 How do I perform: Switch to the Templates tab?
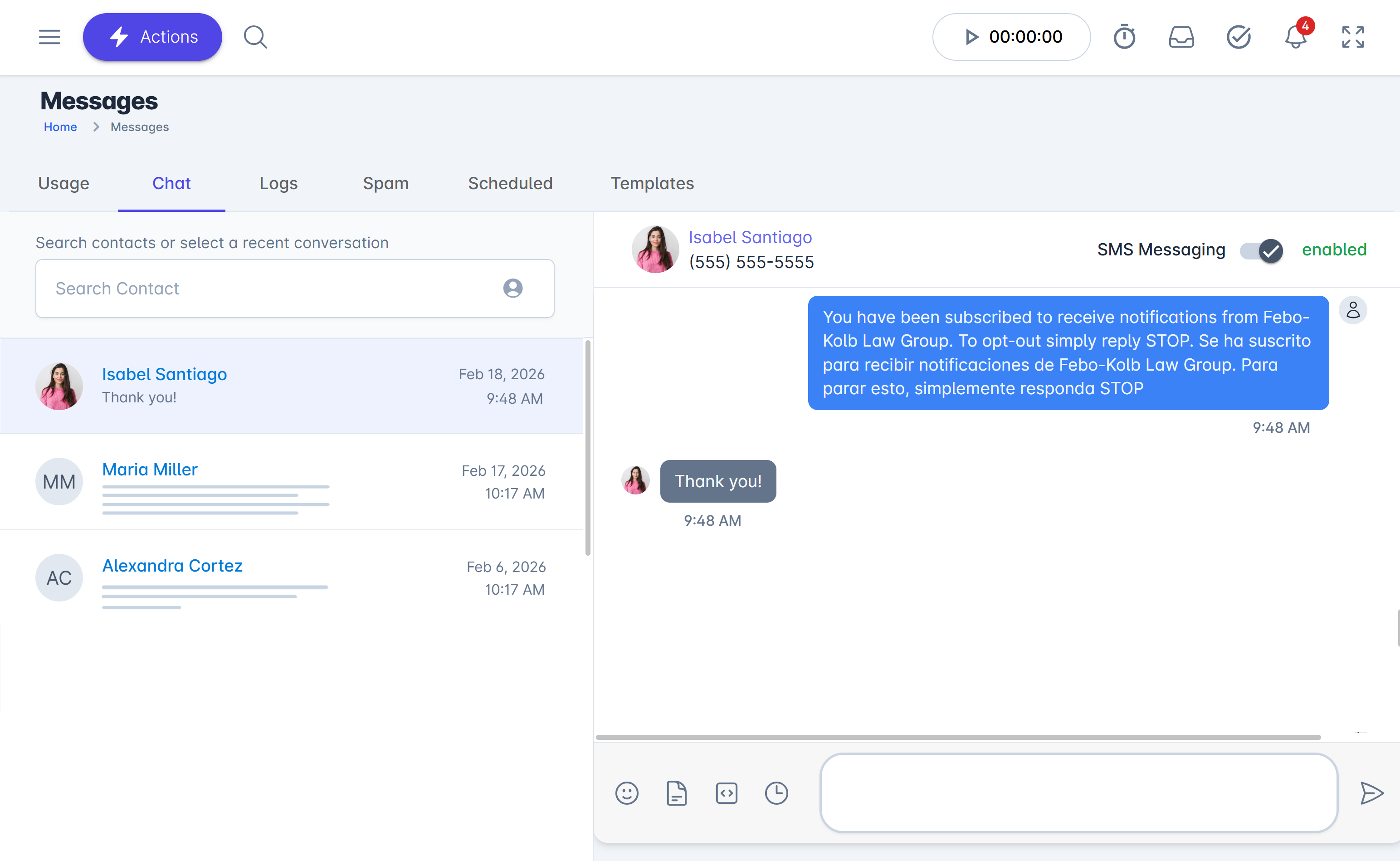pyautogui.click(x=652, y=183)
